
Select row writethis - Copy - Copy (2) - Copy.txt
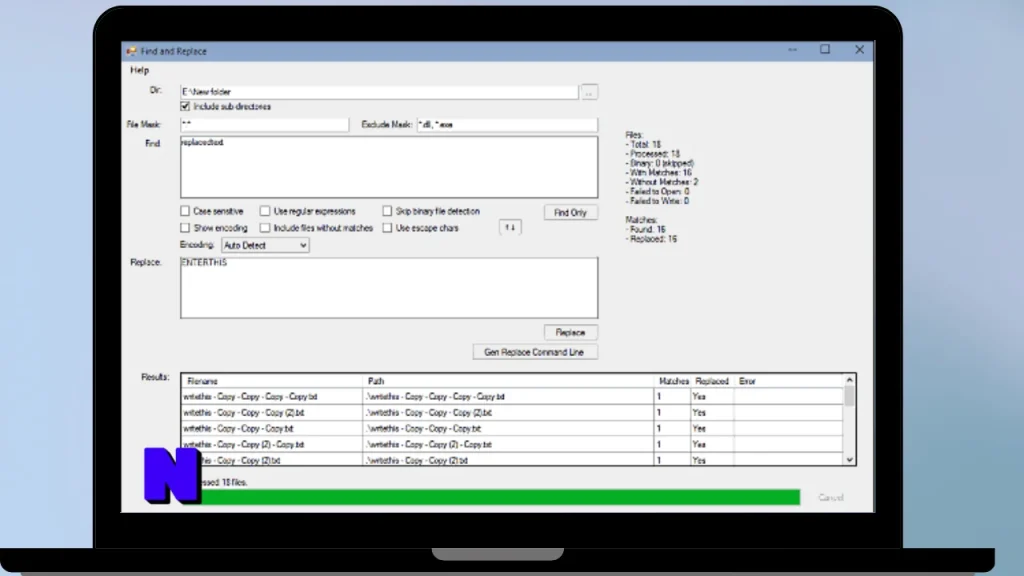[x=512, y=444]
